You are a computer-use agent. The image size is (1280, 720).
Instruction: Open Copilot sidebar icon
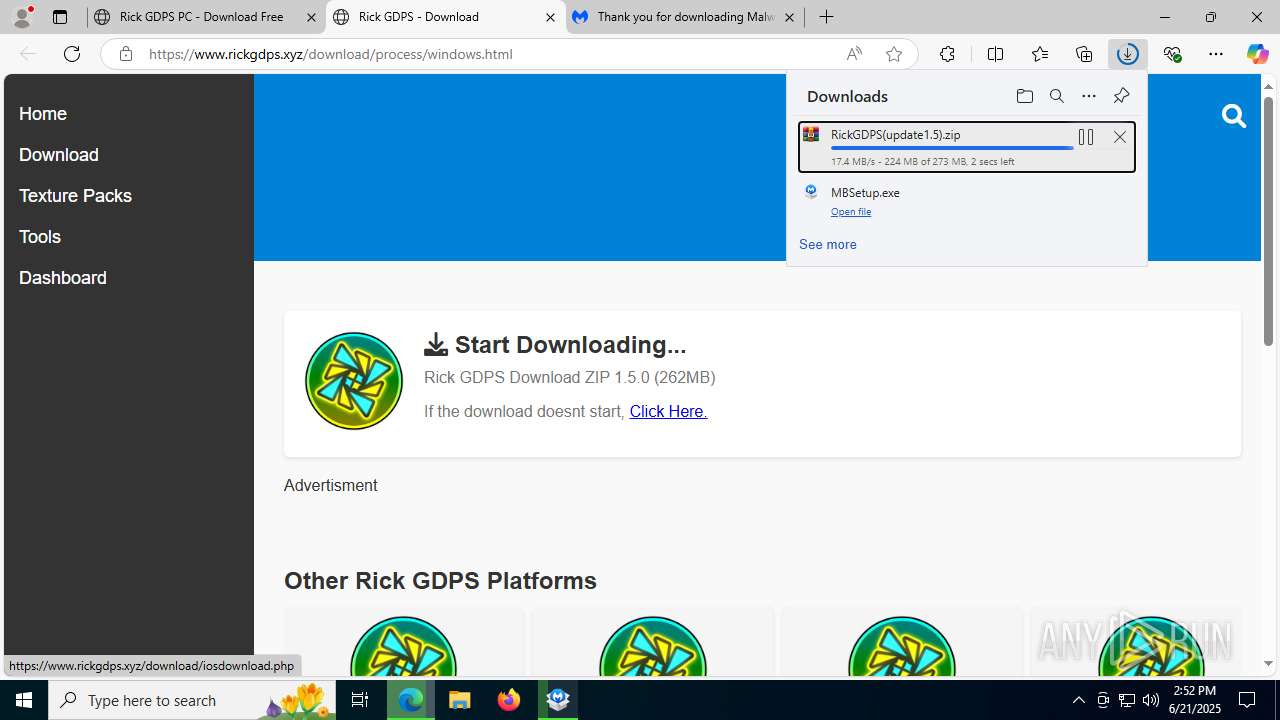pos(1257,54)
